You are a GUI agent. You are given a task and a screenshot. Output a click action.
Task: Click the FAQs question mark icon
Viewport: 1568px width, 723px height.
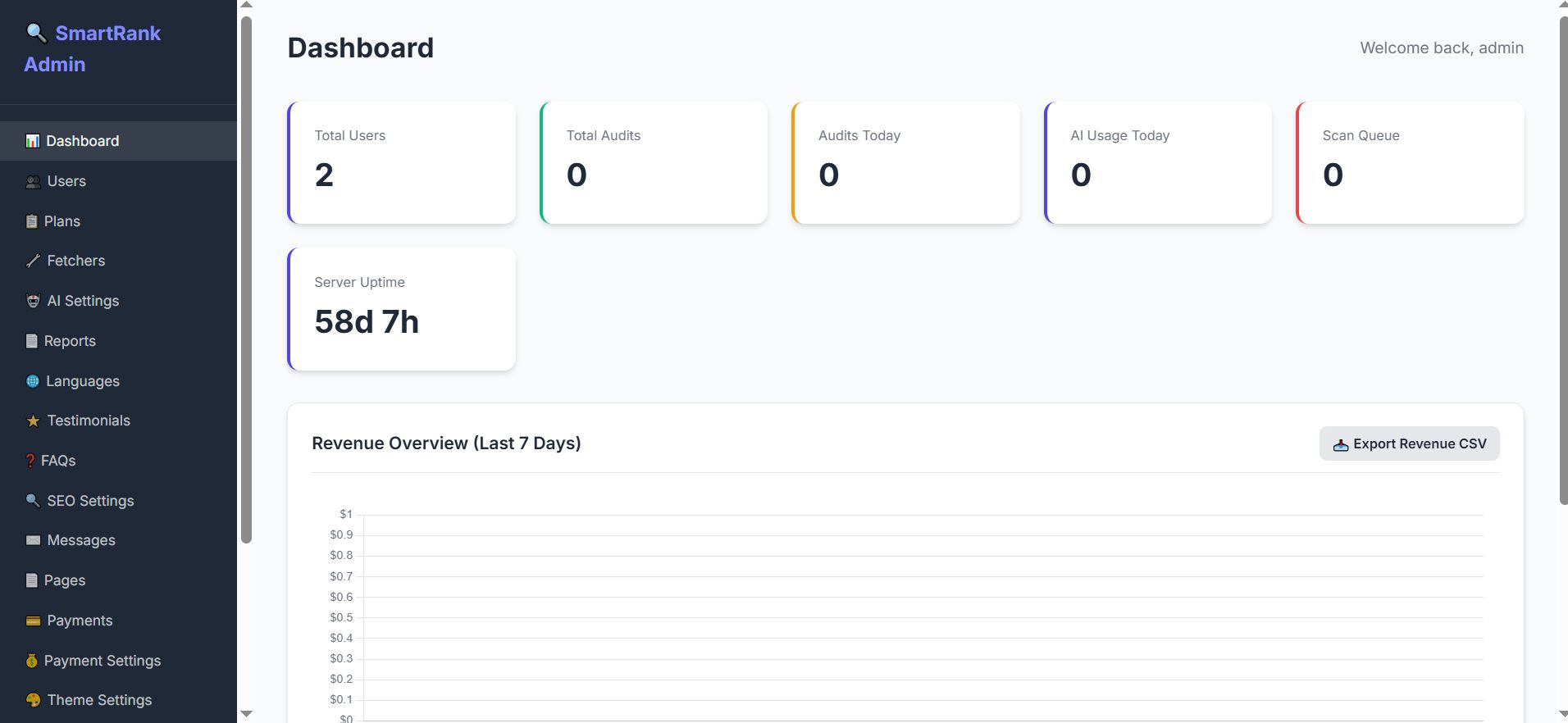30,462
